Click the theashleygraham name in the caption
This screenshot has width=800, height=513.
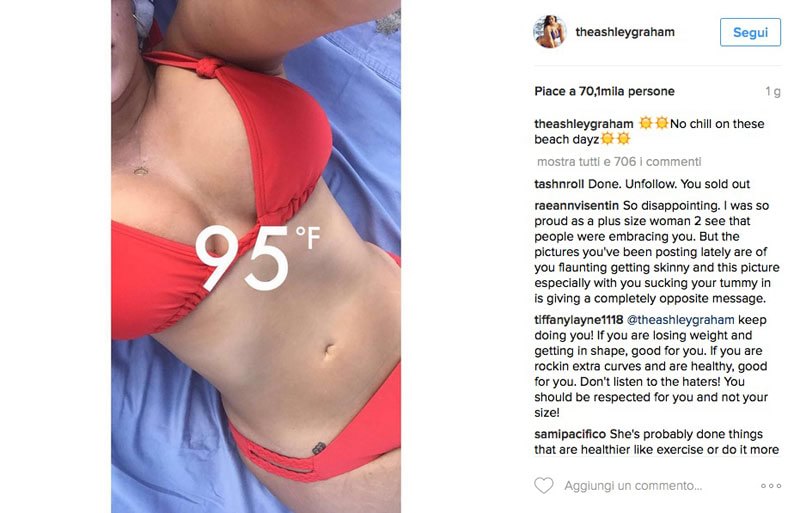(583, 124)
